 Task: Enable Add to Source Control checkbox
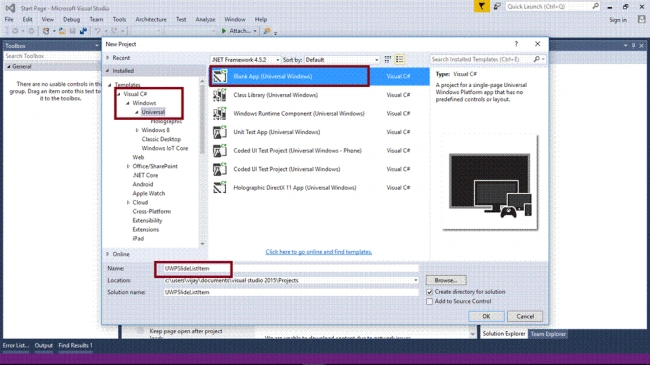coord(429,302)
